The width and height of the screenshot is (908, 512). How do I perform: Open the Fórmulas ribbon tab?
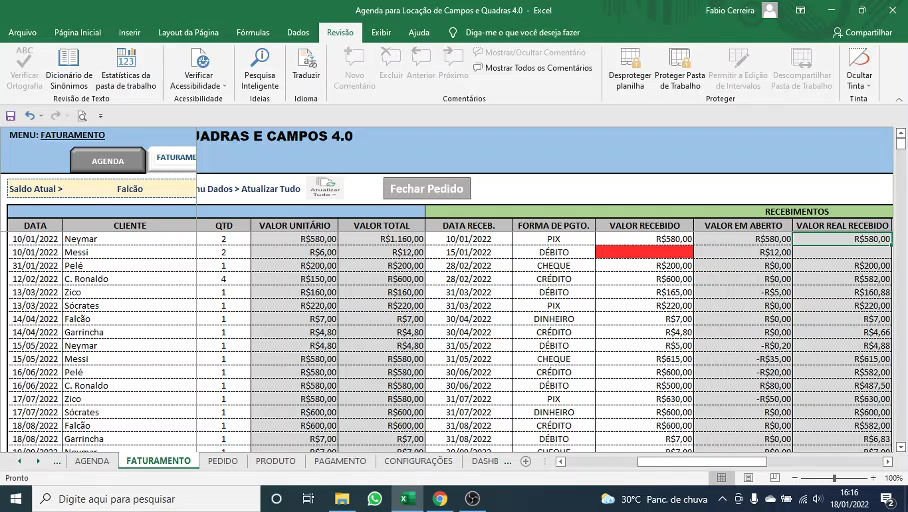(252, 32)
